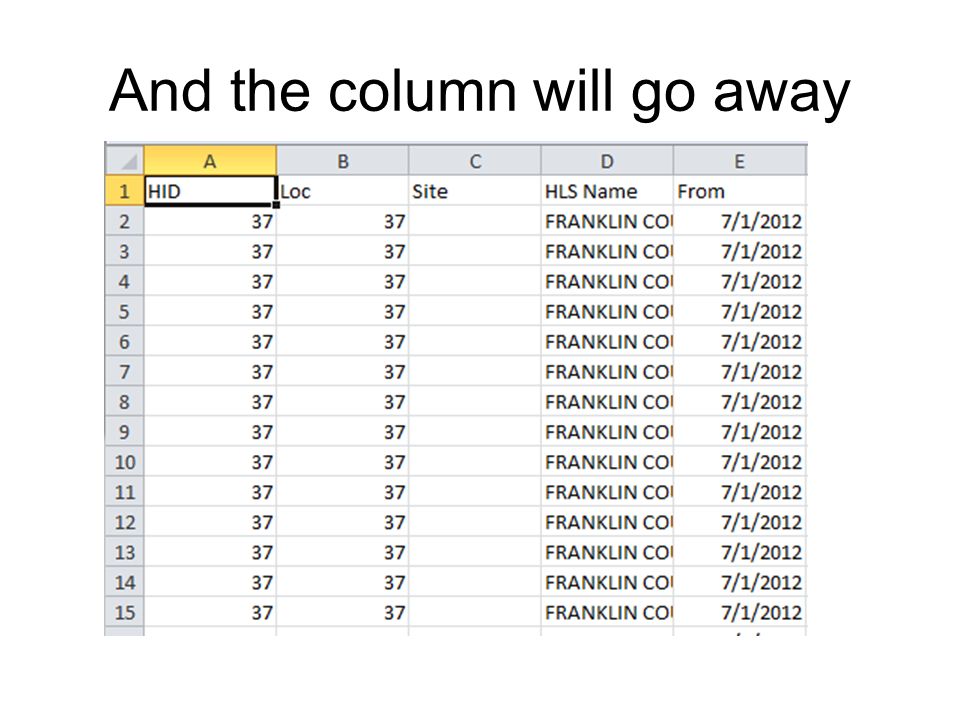Click cell B10 containing 37

pyautogui.click(x=343, y=462)
